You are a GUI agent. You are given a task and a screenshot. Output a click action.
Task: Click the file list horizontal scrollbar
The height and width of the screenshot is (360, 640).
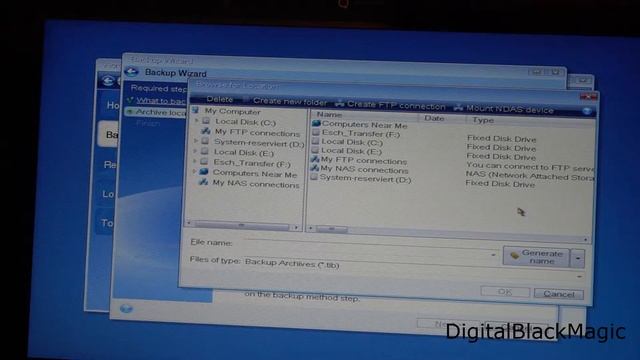click(448, 235)
